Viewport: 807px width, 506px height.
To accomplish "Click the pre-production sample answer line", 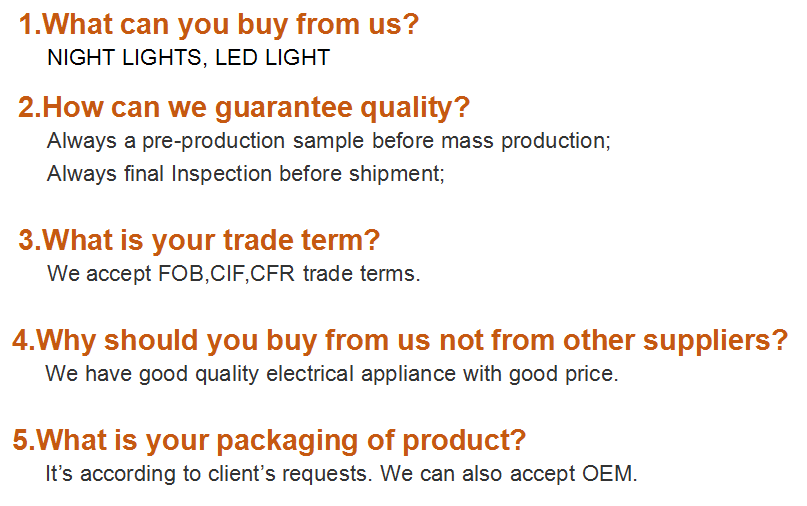I will point(328,140).
